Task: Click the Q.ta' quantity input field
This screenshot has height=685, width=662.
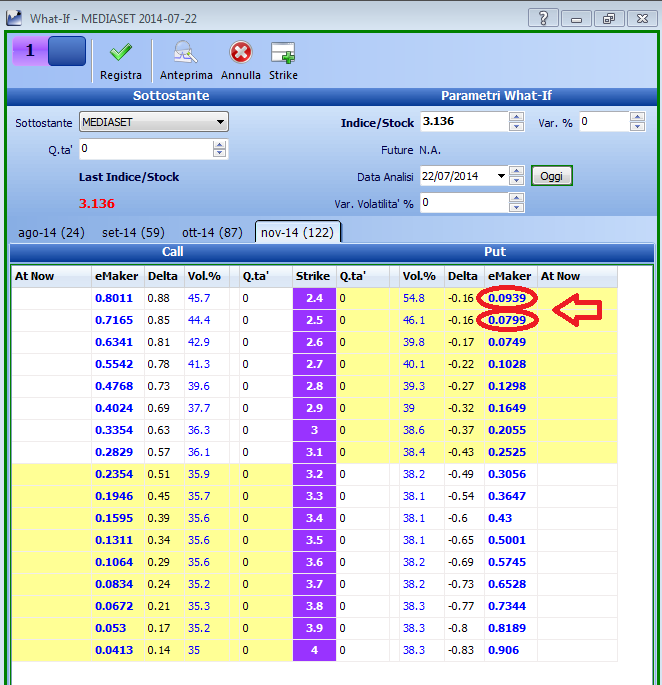Action: [x=146, y=149]
